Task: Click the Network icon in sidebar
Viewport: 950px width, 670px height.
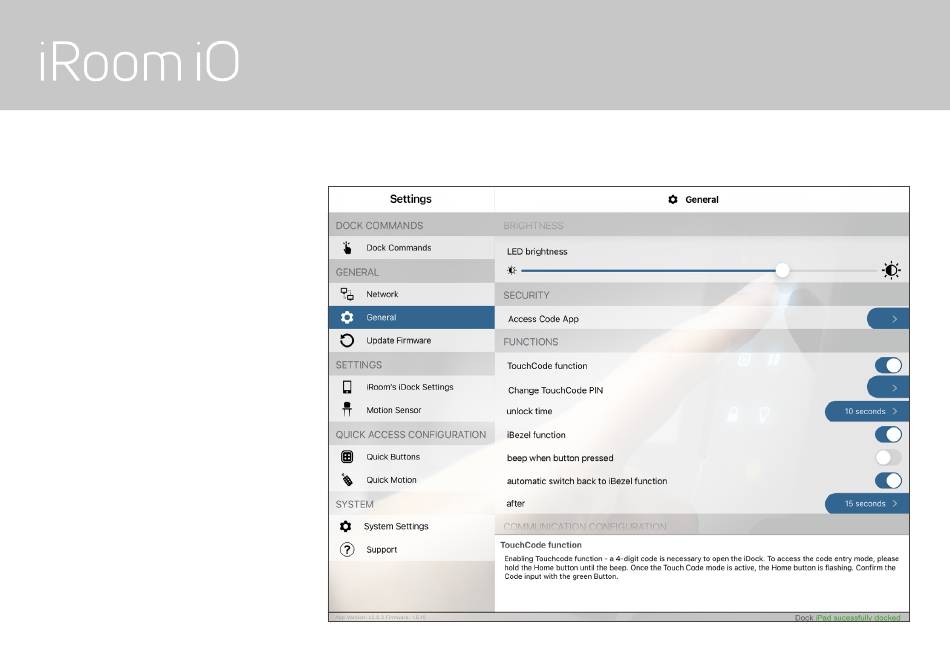Action: click(347, 294)
